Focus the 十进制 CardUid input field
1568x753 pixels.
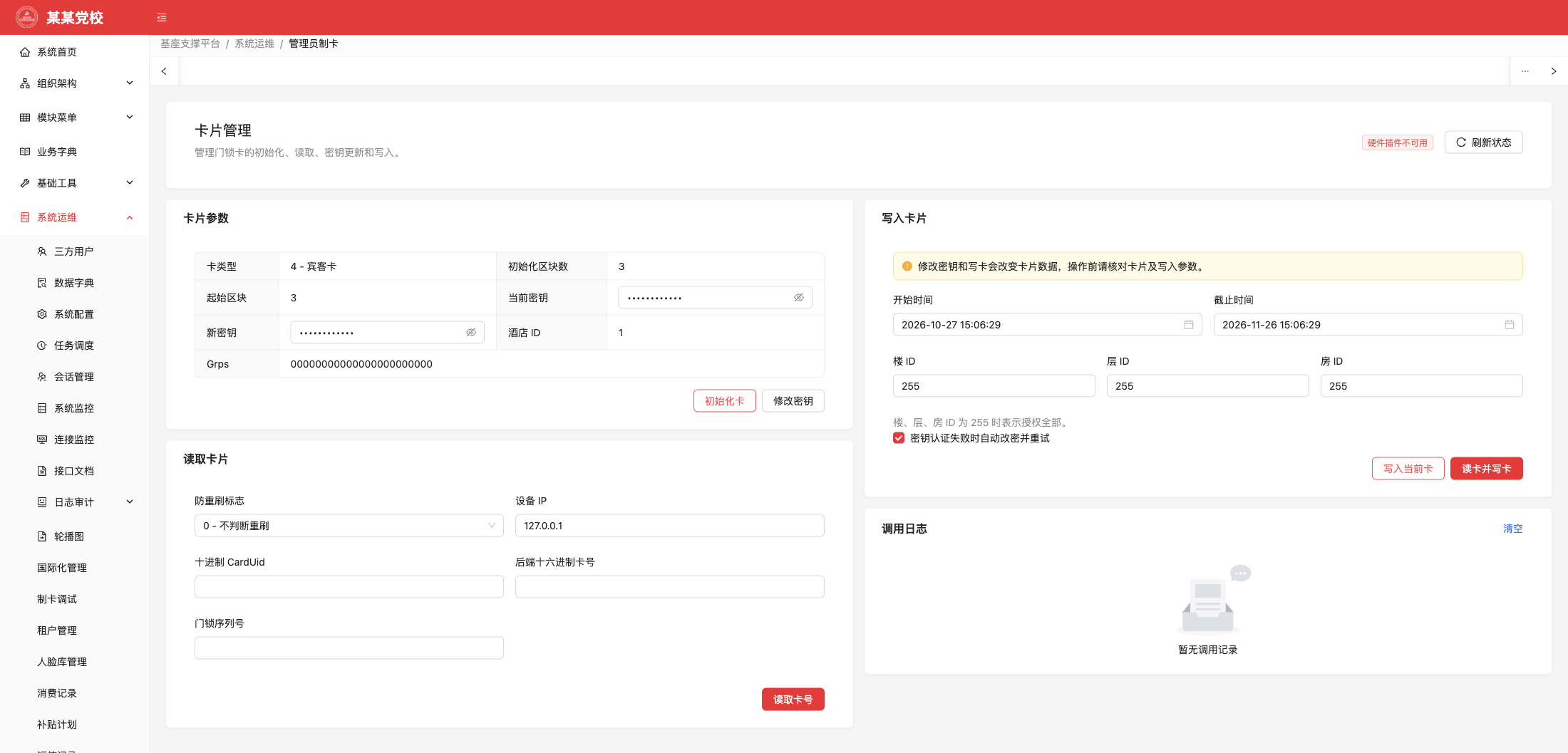(349, 587)
